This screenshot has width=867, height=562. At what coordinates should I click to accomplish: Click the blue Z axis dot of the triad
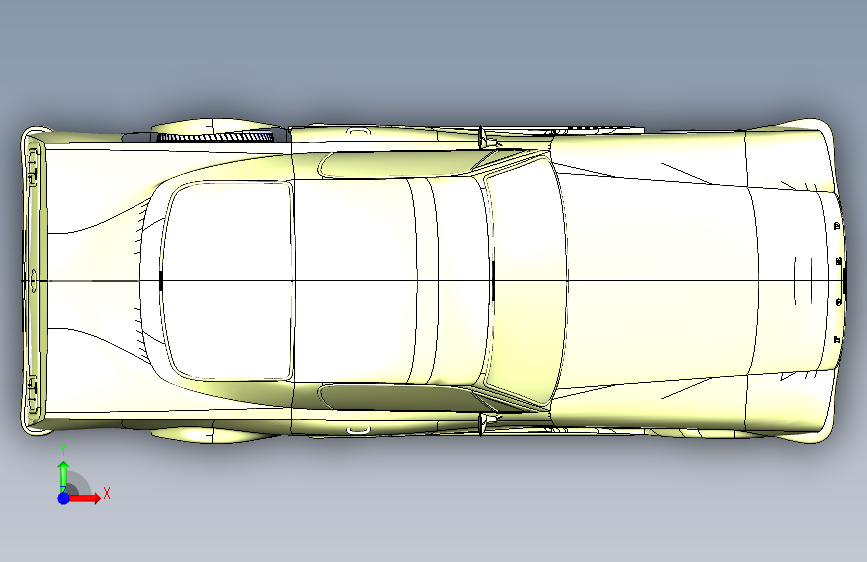[63, 498]
